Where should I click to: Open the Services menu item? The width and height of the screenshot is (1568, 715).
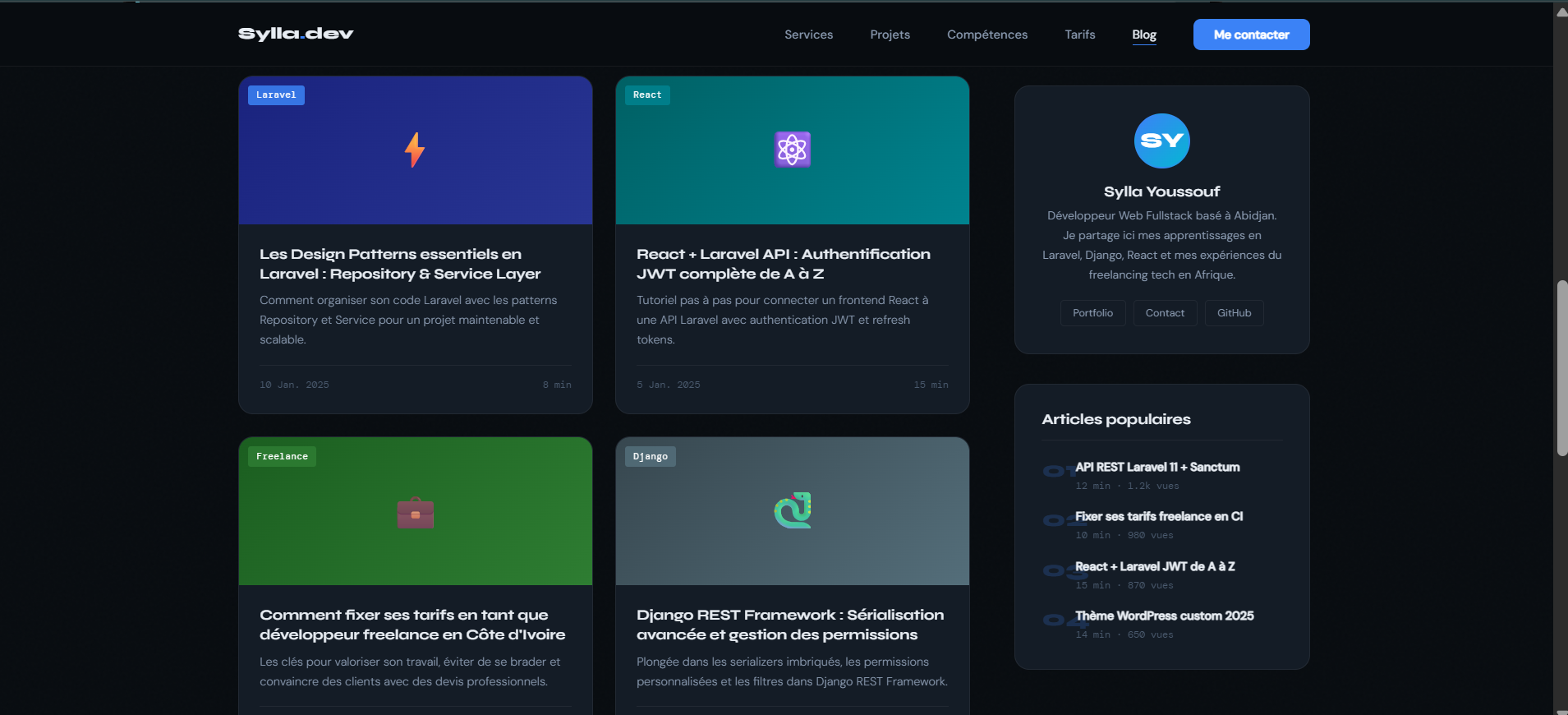click(808, 35)
